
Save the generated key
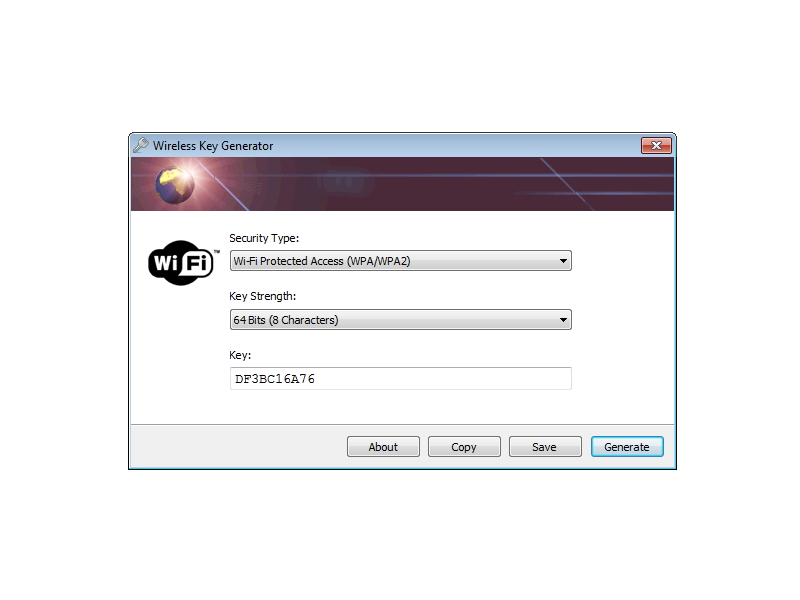[x=545, y=447]
